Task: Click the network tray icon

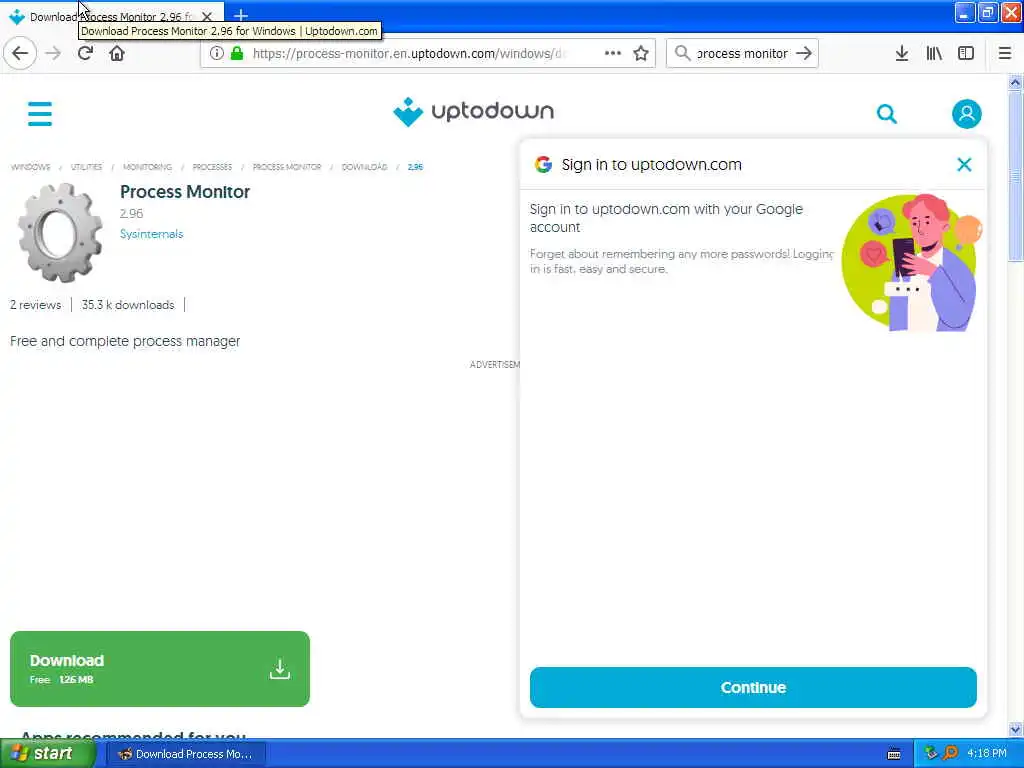Action: pos(931,754)
